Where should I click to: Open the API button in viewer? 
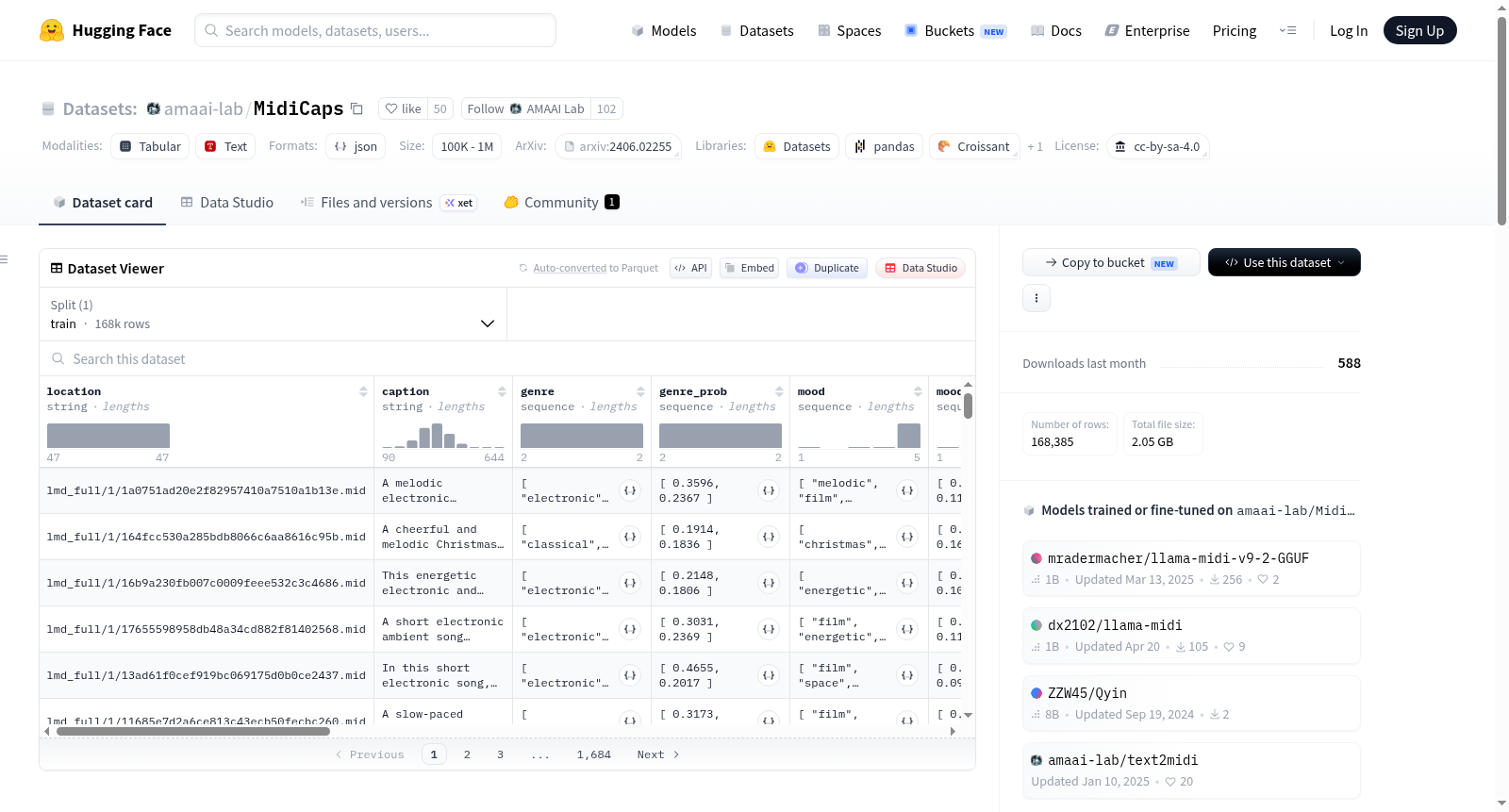690,268
